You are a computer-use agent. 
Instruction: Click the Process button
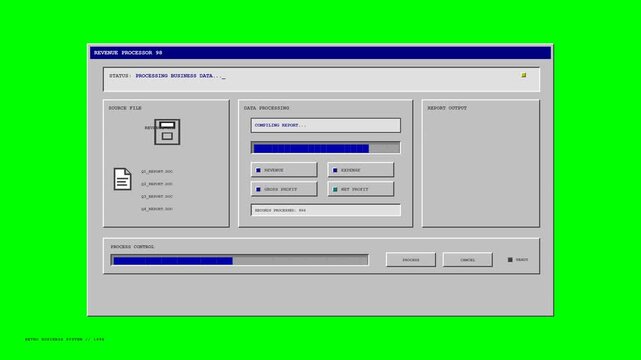click(x=411, y=259)
